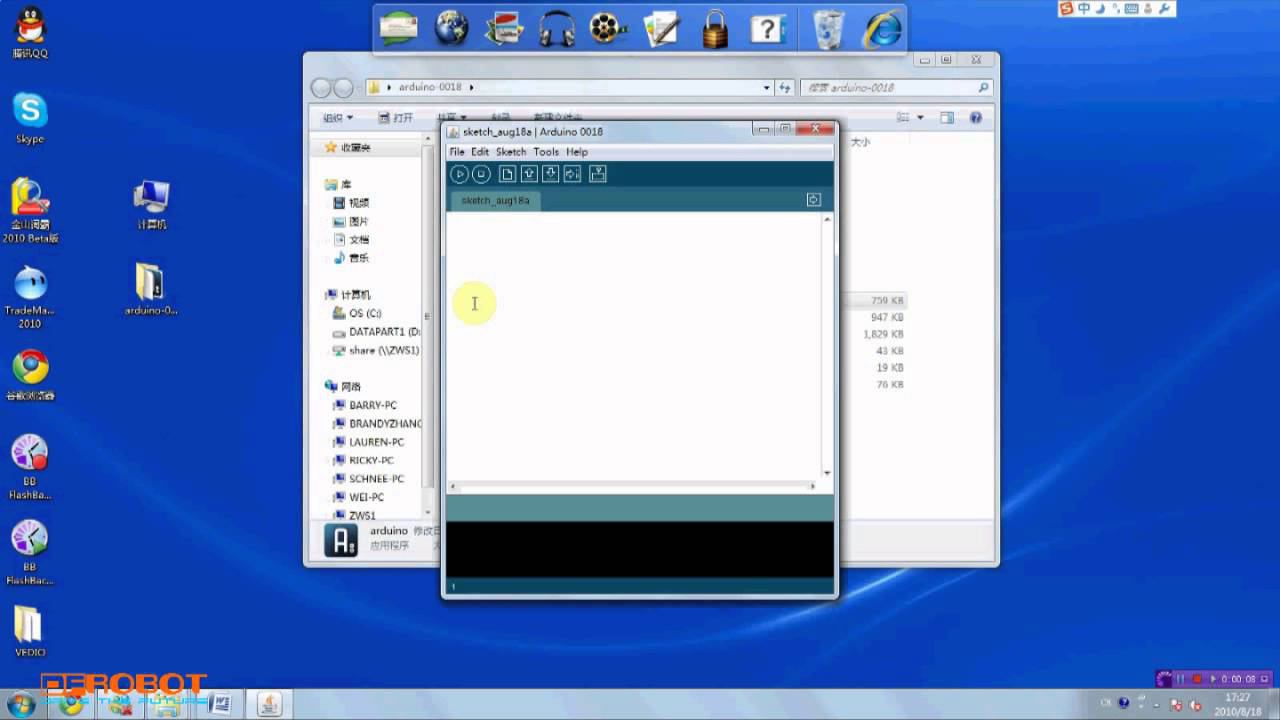Select BARRY-PC in the network list
1280x720 pixels.
pos(365,405)
